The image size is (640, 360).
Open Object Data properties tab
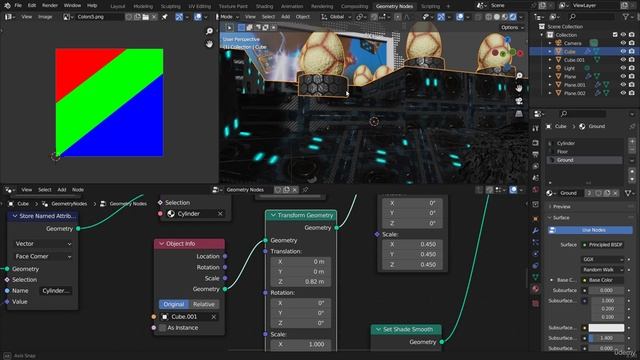coord(536,277)
